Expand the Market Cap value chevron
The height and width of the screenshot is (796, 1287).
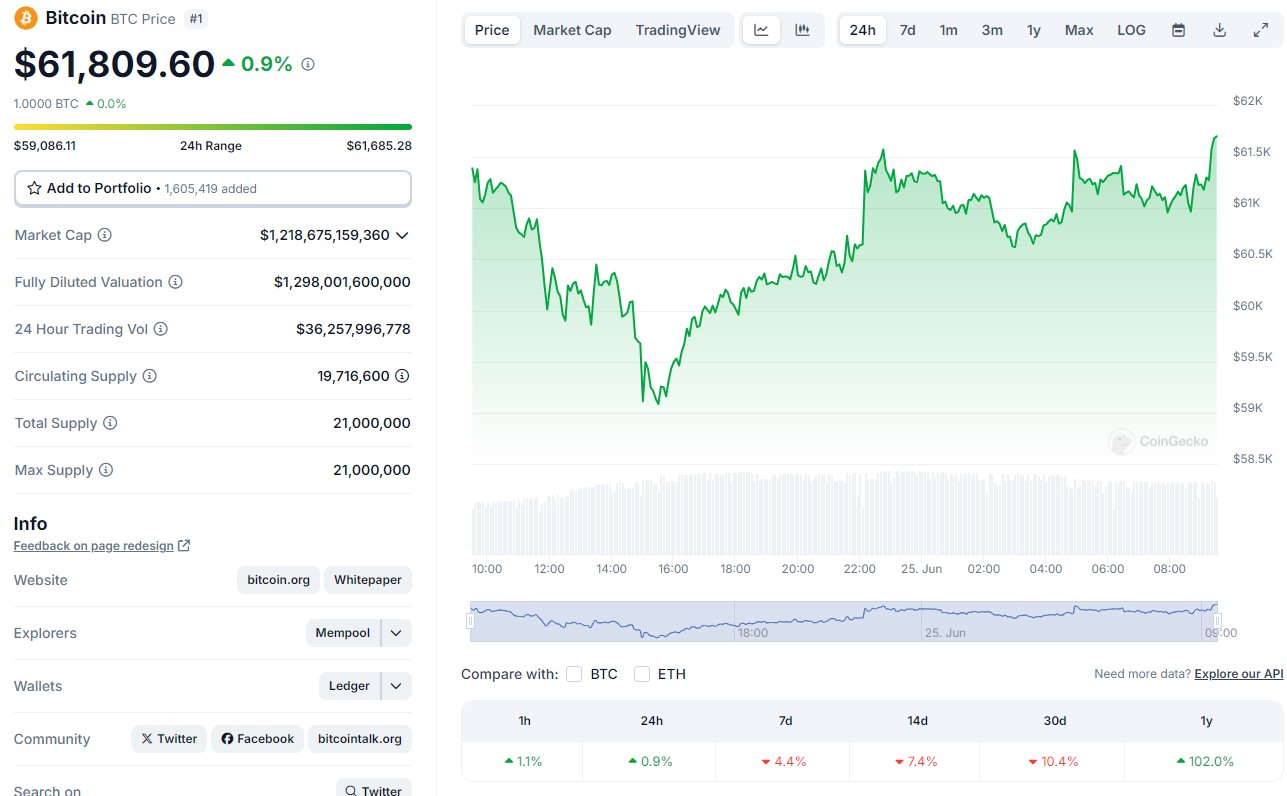[402, 235]
